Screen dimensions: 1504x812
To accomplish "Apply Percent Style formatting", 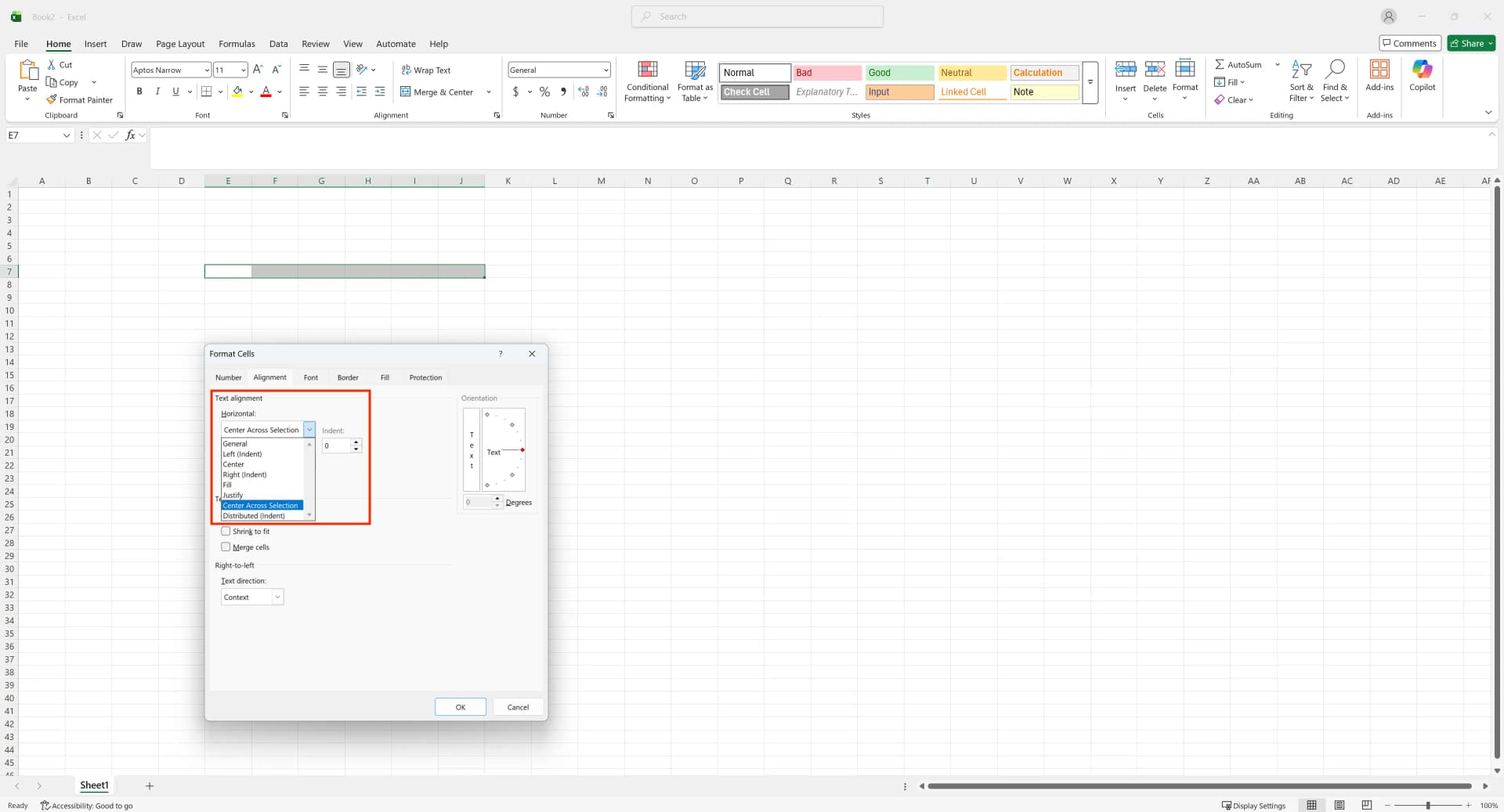I will tap(544, 92).
